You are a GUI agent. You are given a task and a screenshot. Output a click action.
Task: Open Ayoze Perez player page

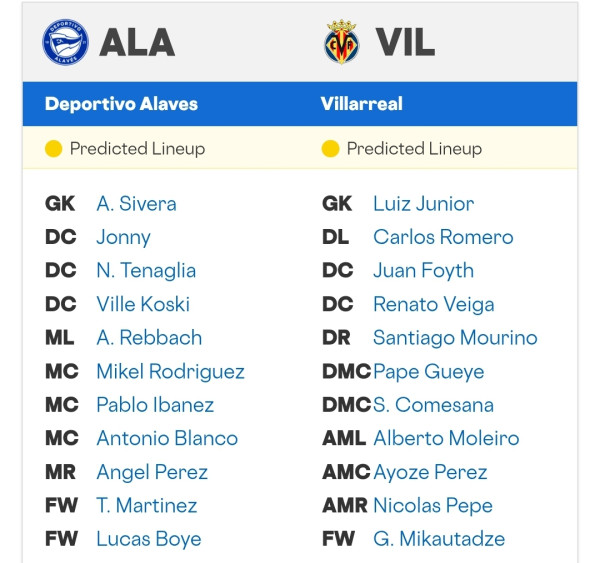pyautogui.click(x=430, y=472)
